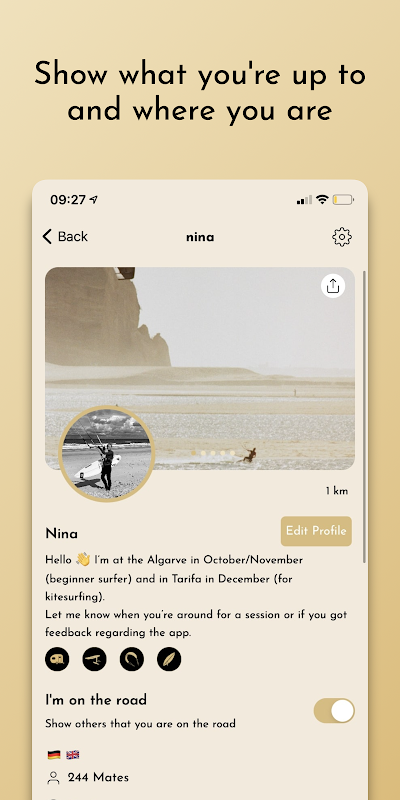
Task: Tap the share icon on cover photo
Action: pyautogui.click(x=333, y=286)
